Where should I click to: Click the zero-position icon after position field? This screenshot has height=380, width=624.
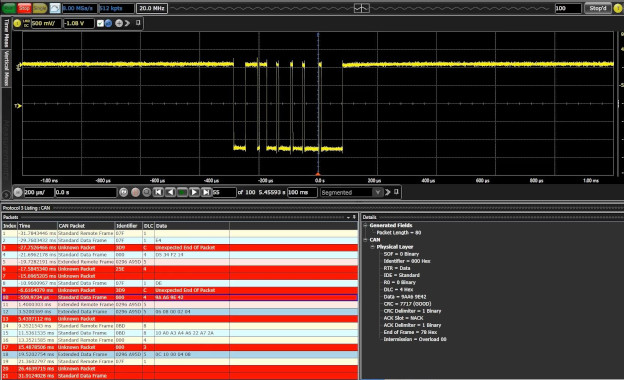(123, 193)
